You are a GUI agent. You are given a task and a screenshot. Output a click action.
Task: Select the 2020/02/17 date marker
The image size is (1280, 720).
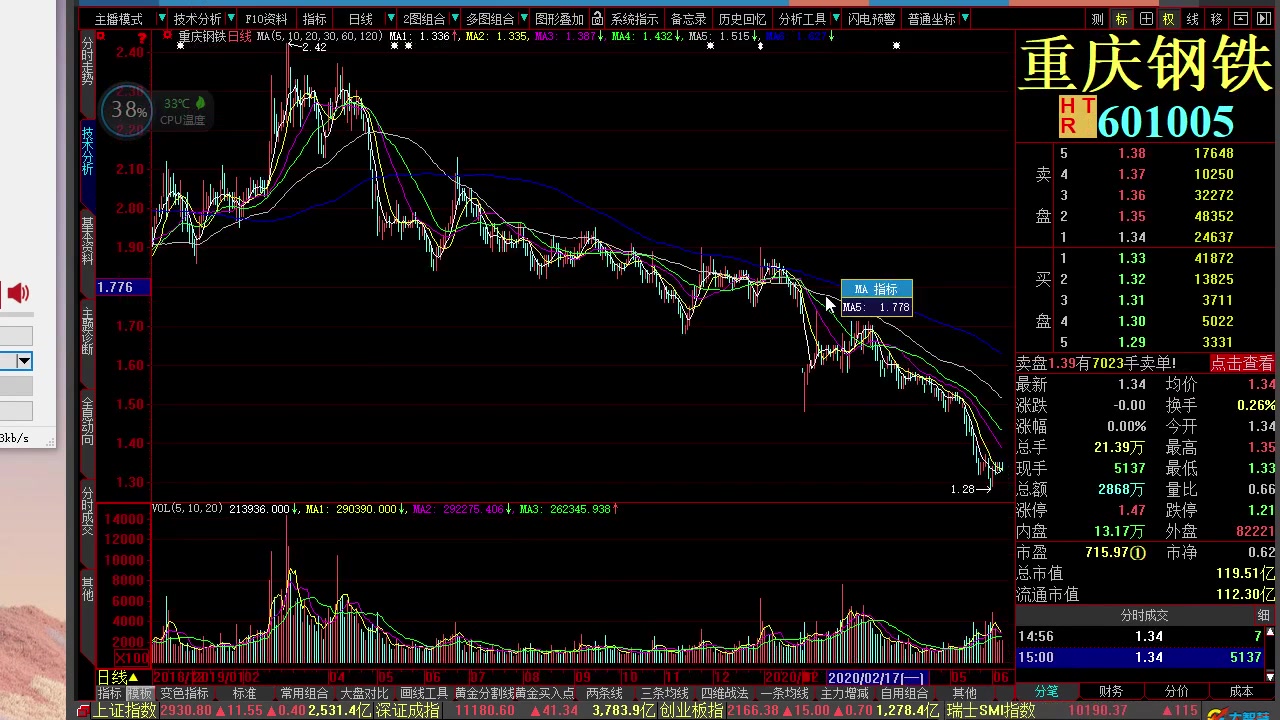tap(876, 678)
